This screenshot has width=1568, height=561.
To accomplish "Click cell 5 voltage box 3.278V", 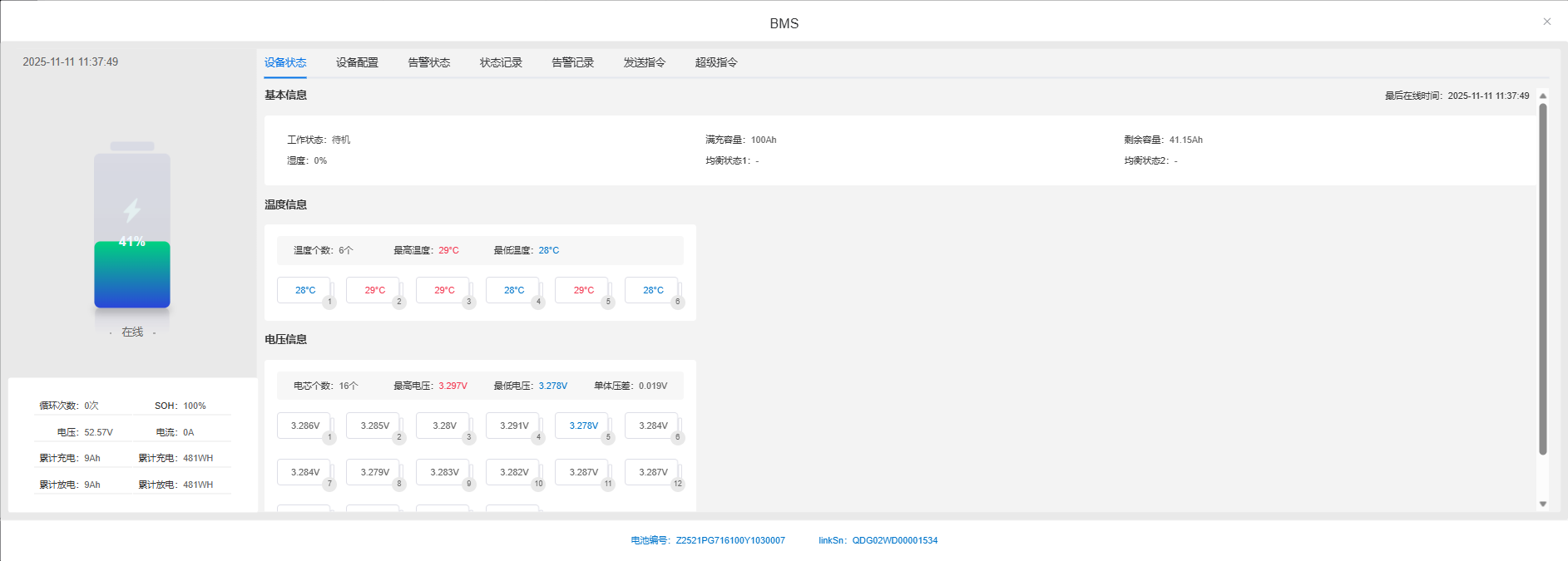I will [x=583, y=426].
